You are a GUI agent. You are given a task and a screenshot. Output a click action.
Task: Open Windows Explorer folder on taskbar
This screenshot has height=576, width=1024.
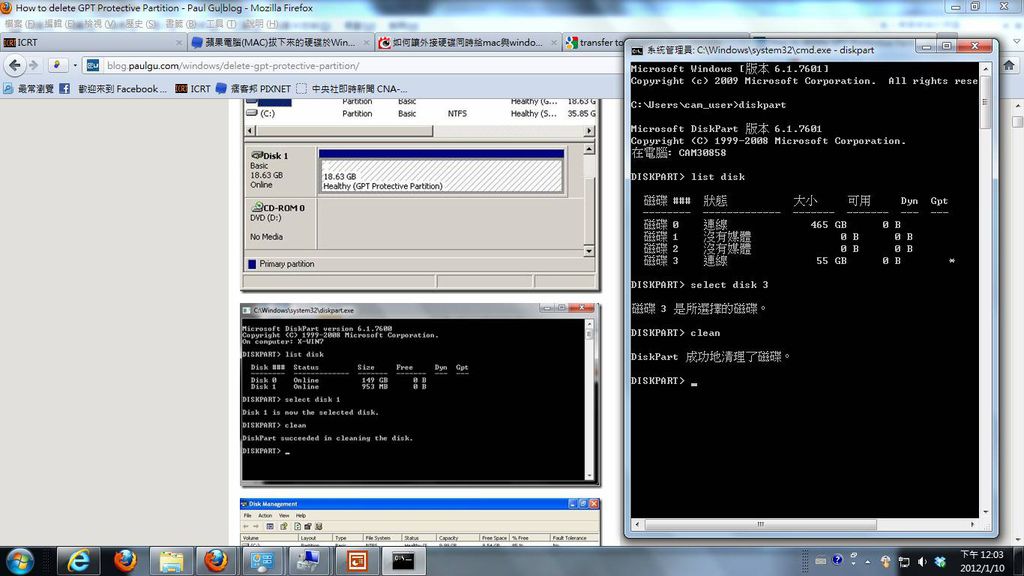(171, 561)
